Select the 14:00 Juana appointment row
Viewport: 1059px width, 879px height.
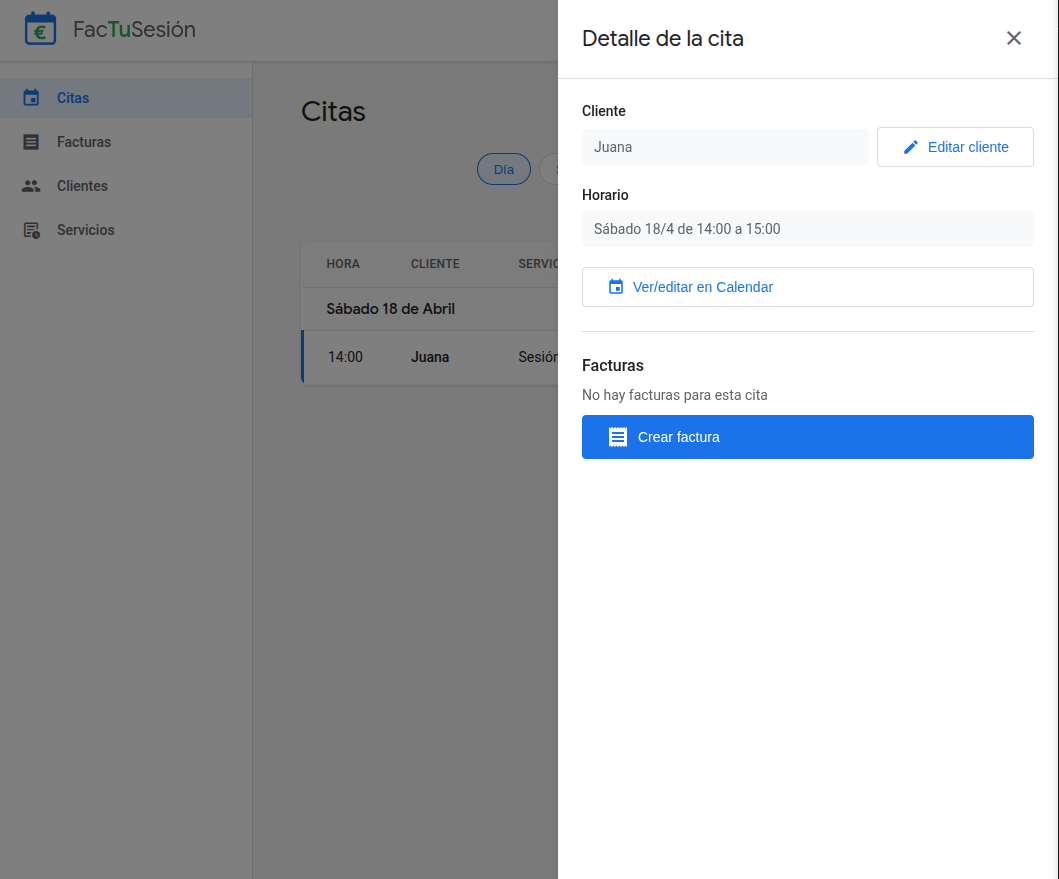(430, 357)
